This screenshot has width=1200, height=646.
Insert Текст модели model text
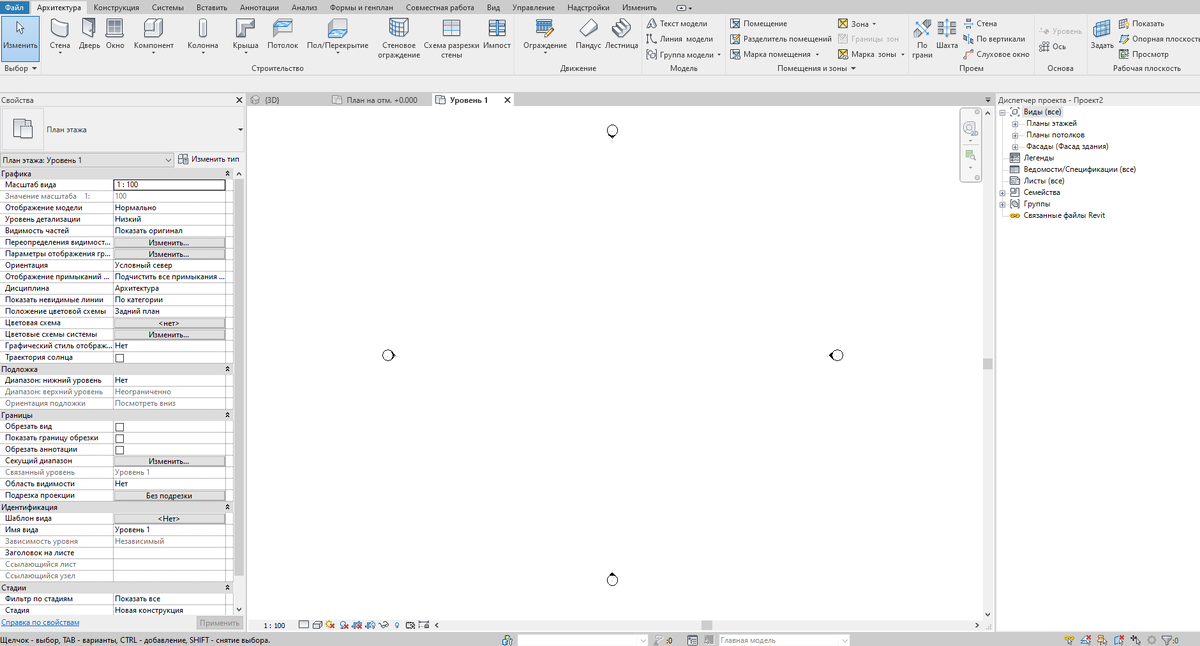pos(677,23)
